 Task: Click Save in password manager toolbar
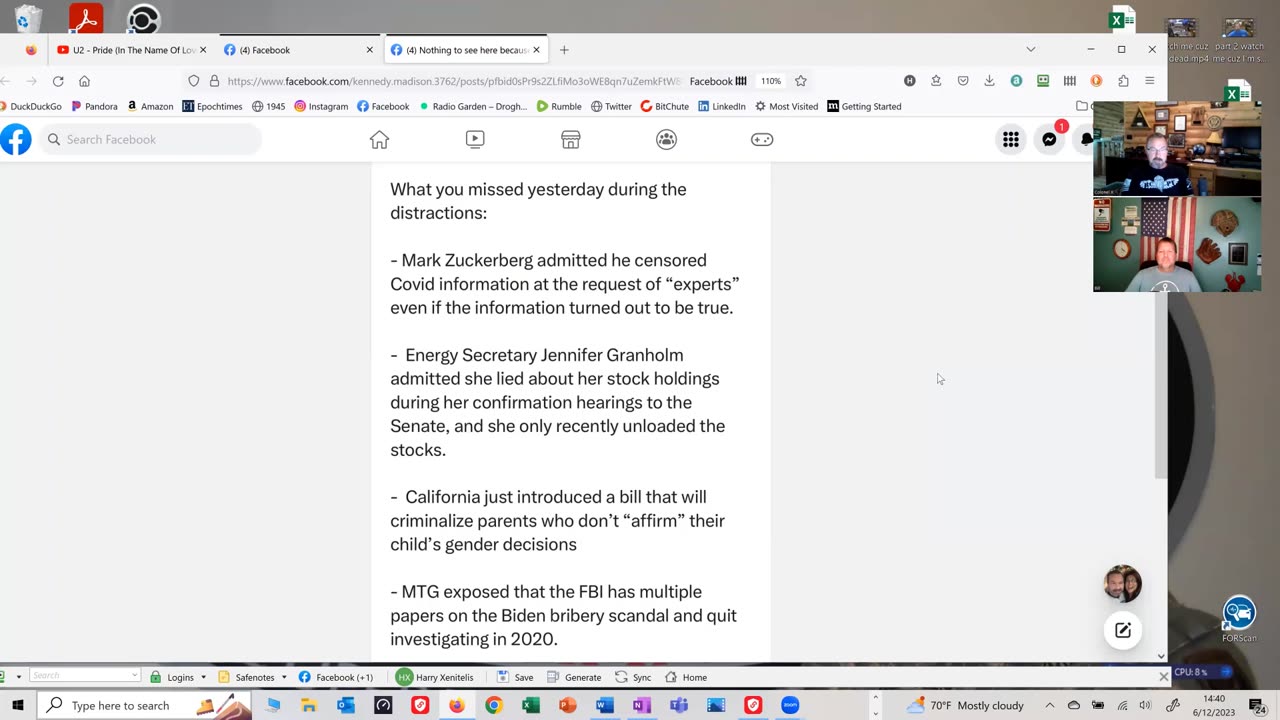[x=515, y=677]
